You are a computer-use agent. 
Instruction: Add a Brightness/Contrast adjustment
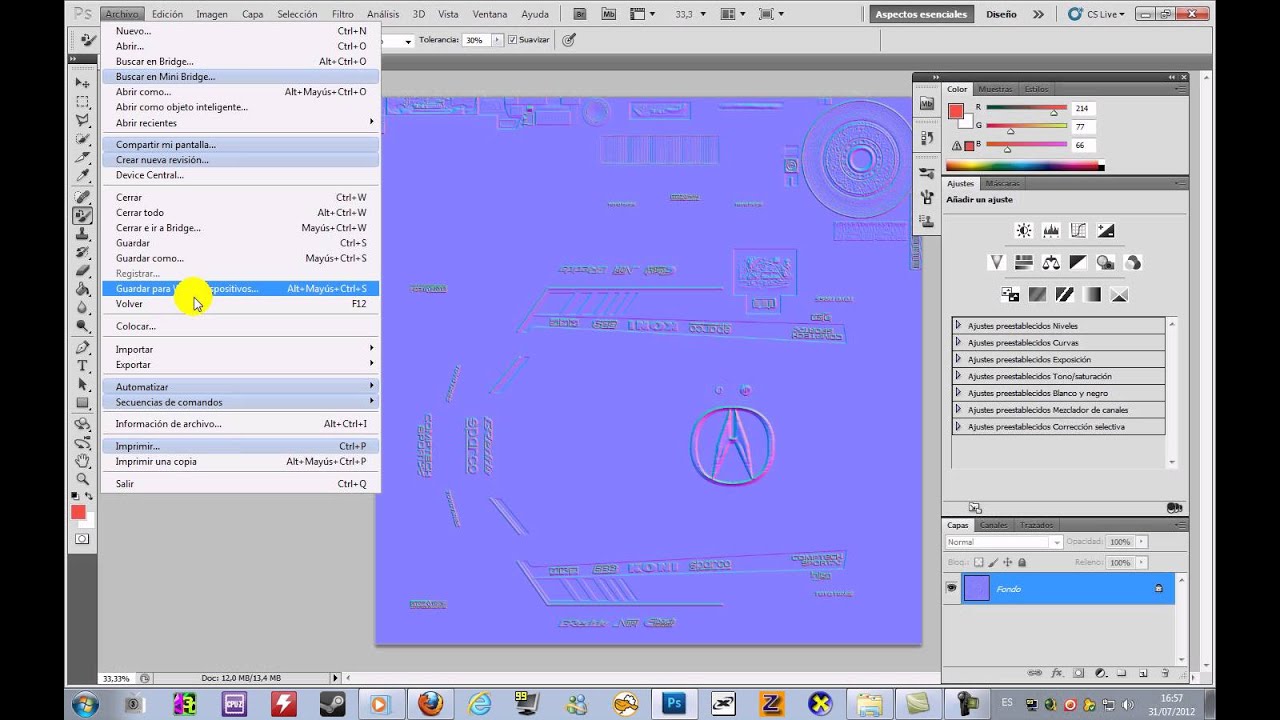click(1024, 230)
